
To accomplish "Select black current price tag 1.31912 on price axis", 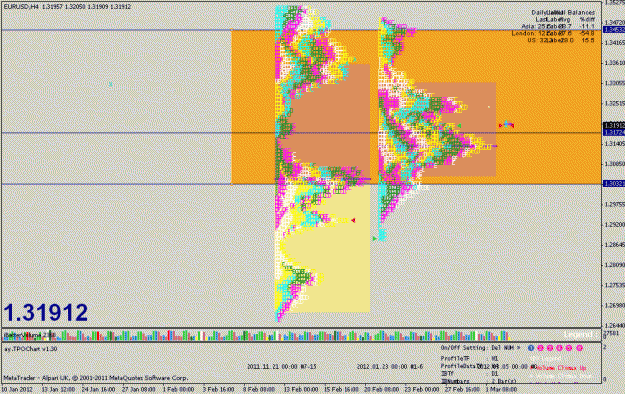I will click(x=614, y=126).
